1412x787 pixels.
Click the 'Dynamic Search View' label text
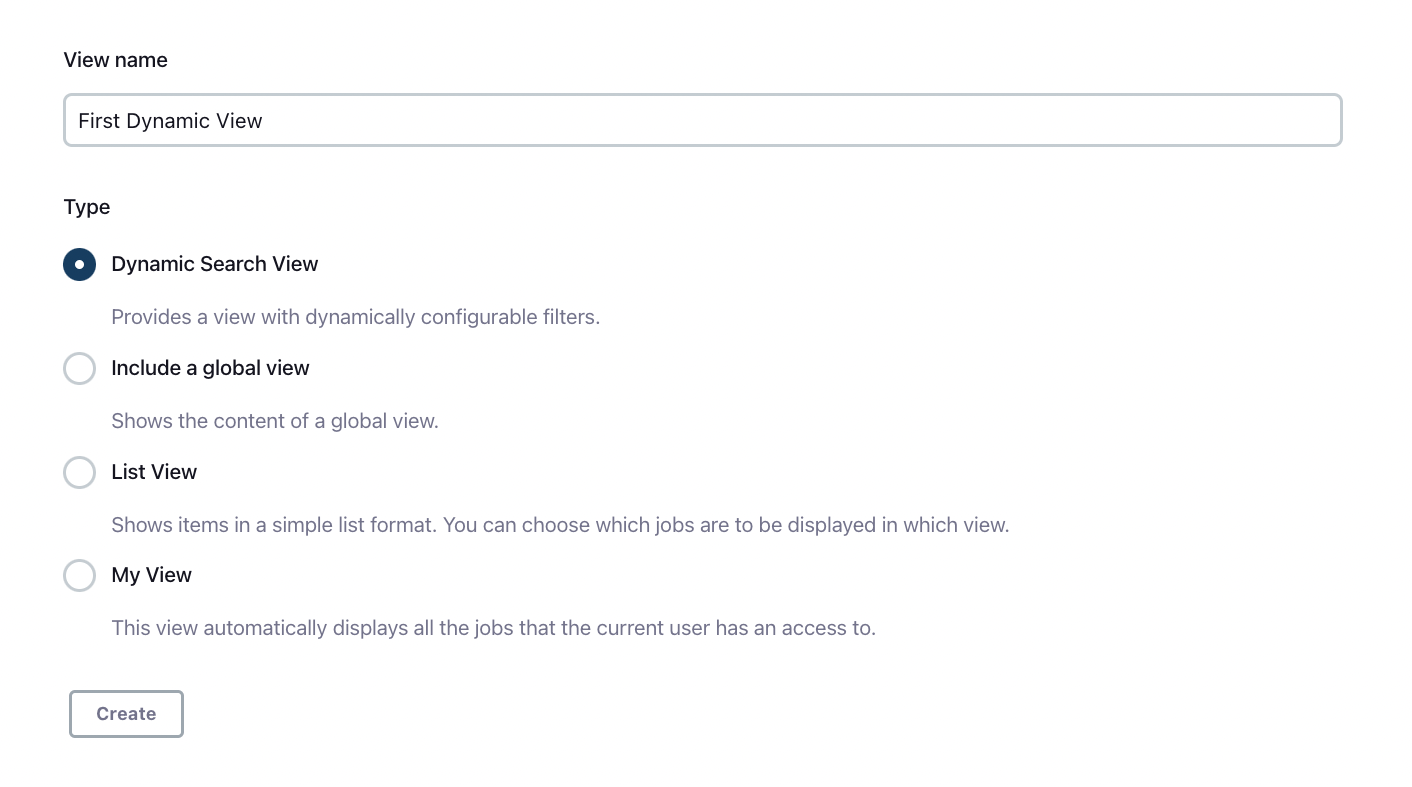click(x=215, y=264)
